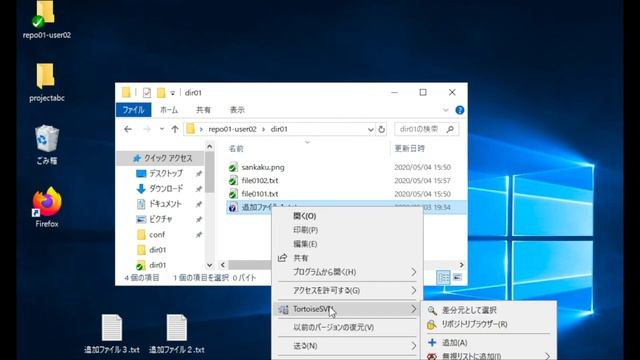The height and width of the screenshot is (360, 640).
Task: Choose 追加(A) in TortoiseSVN submenu
Action: click(x=488, y=342)
